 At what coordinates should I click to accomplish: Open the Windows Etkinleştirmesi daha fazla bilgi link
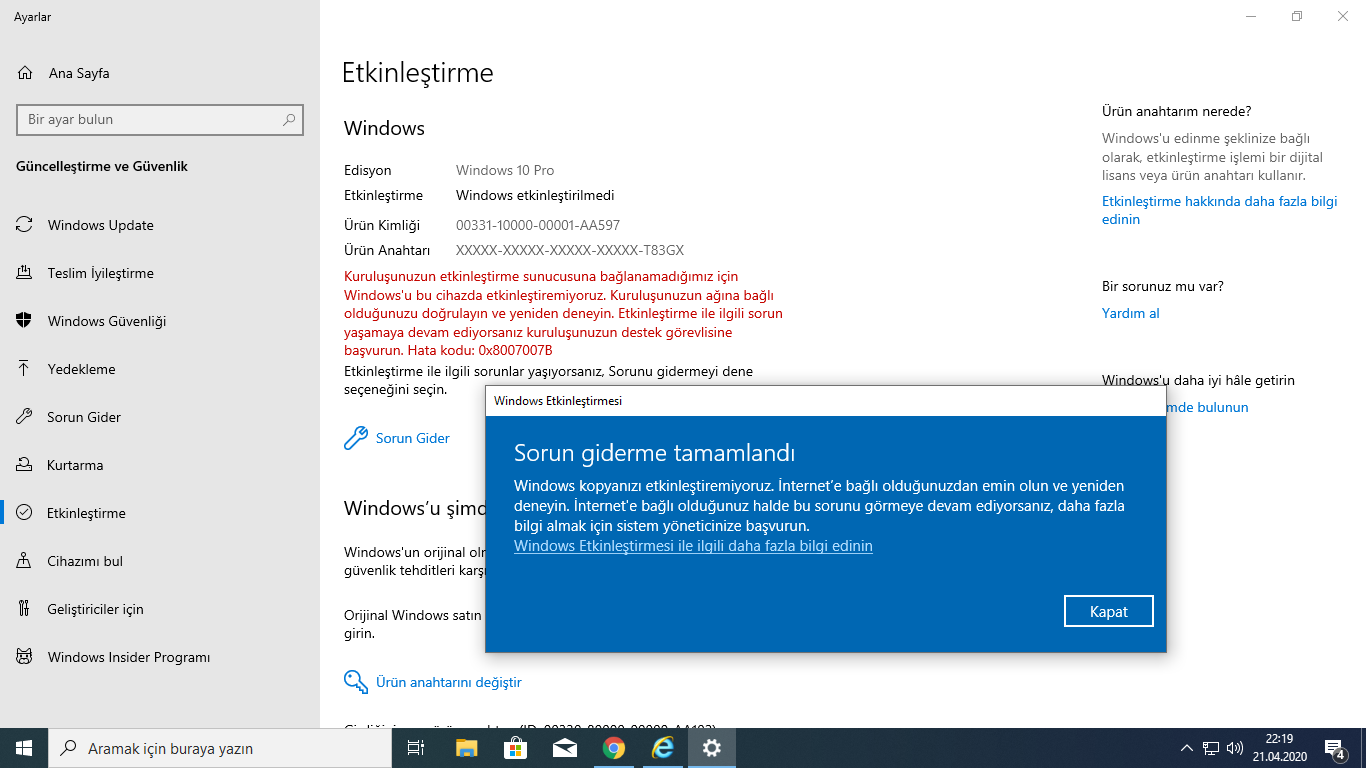pos(692,545)
